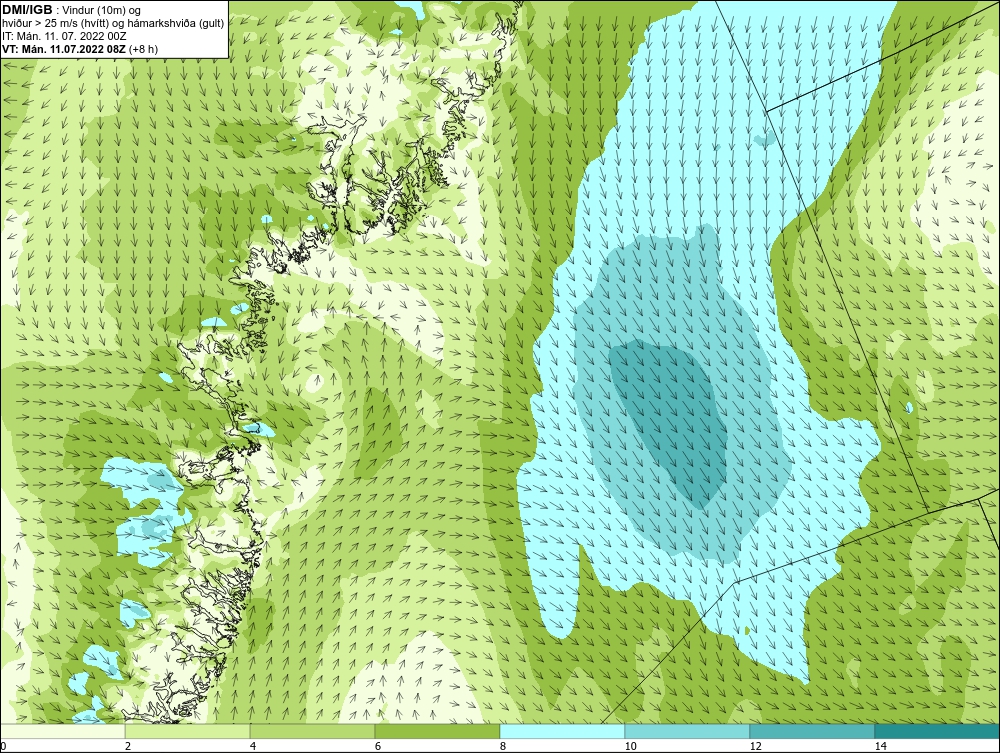Click the 0–2 m/s legend color swatch
The width and height of the screenshot is (1000, 753).
click(x=62, y=731)
